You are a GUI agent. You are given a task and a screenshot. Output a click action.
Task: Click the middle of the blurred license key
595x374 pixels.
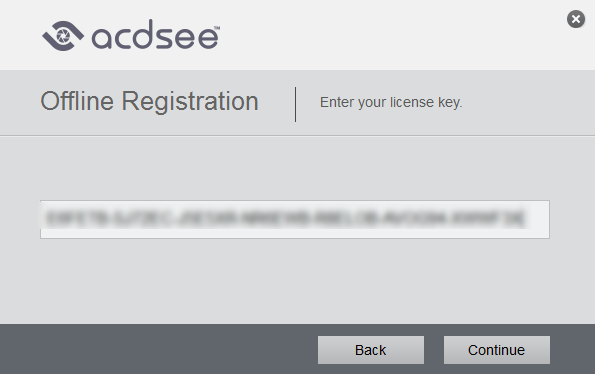point(285,219)
